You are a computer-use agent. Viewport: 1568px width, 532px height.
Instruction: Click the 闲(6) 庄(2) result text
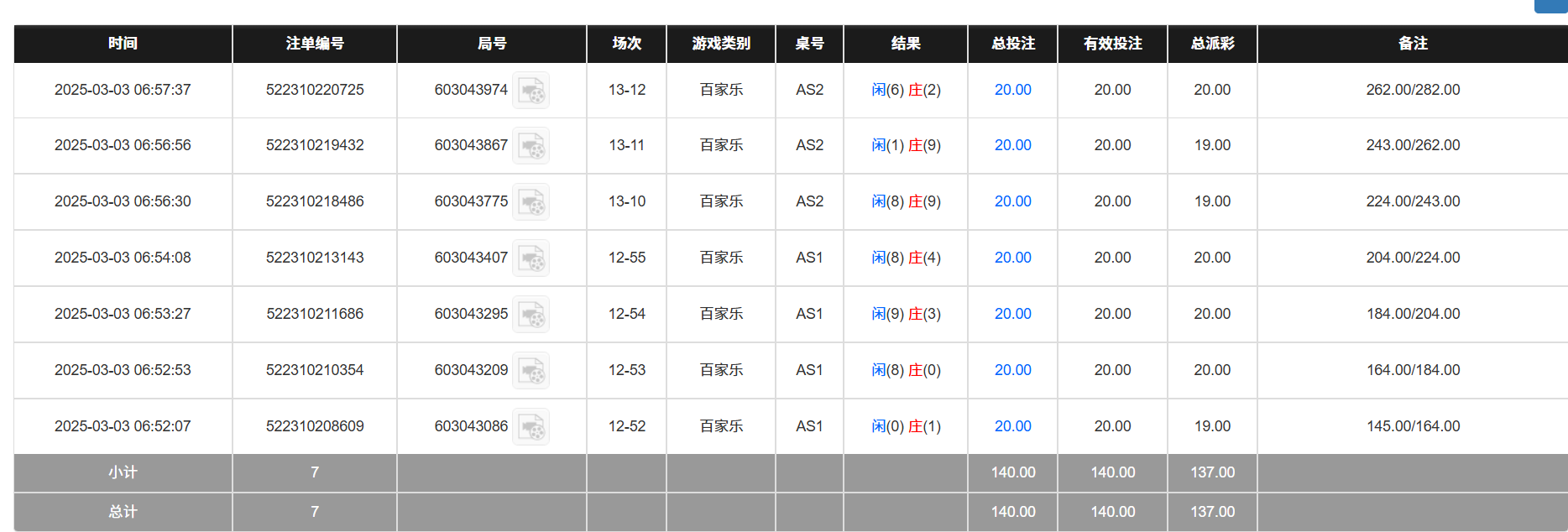(x=905, y=89)
